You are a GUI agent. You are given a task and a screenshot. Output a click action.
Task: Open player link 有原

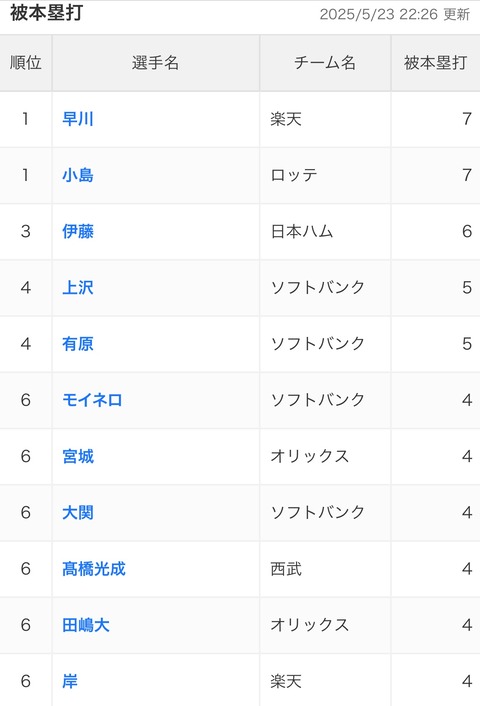click(x=78, y=344)
